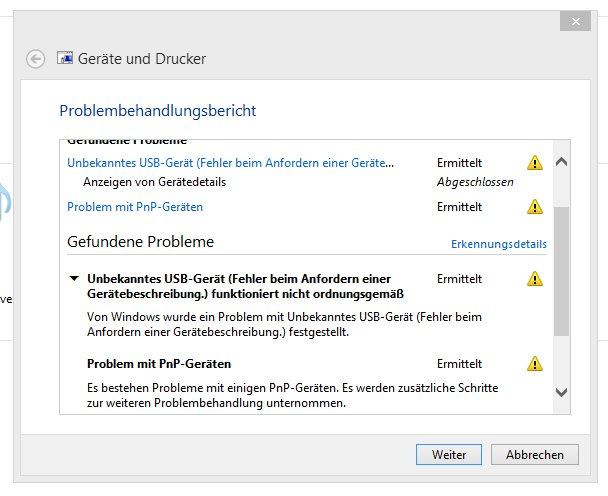This screenshot has height=496, width=608.
Task: Click warning icon beside Problem mit PnP-Geräten link
Action: coord(535,207)
